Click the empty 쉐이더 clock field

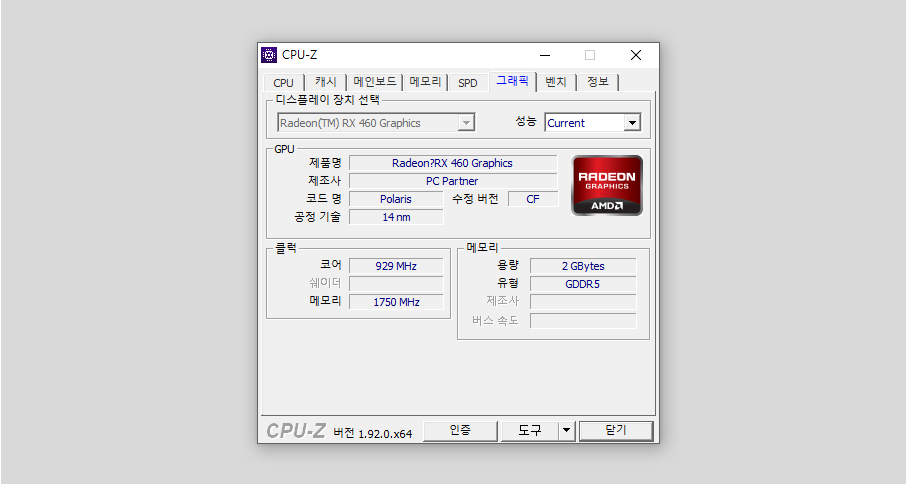pyautogui.click(x=396, y=284)
